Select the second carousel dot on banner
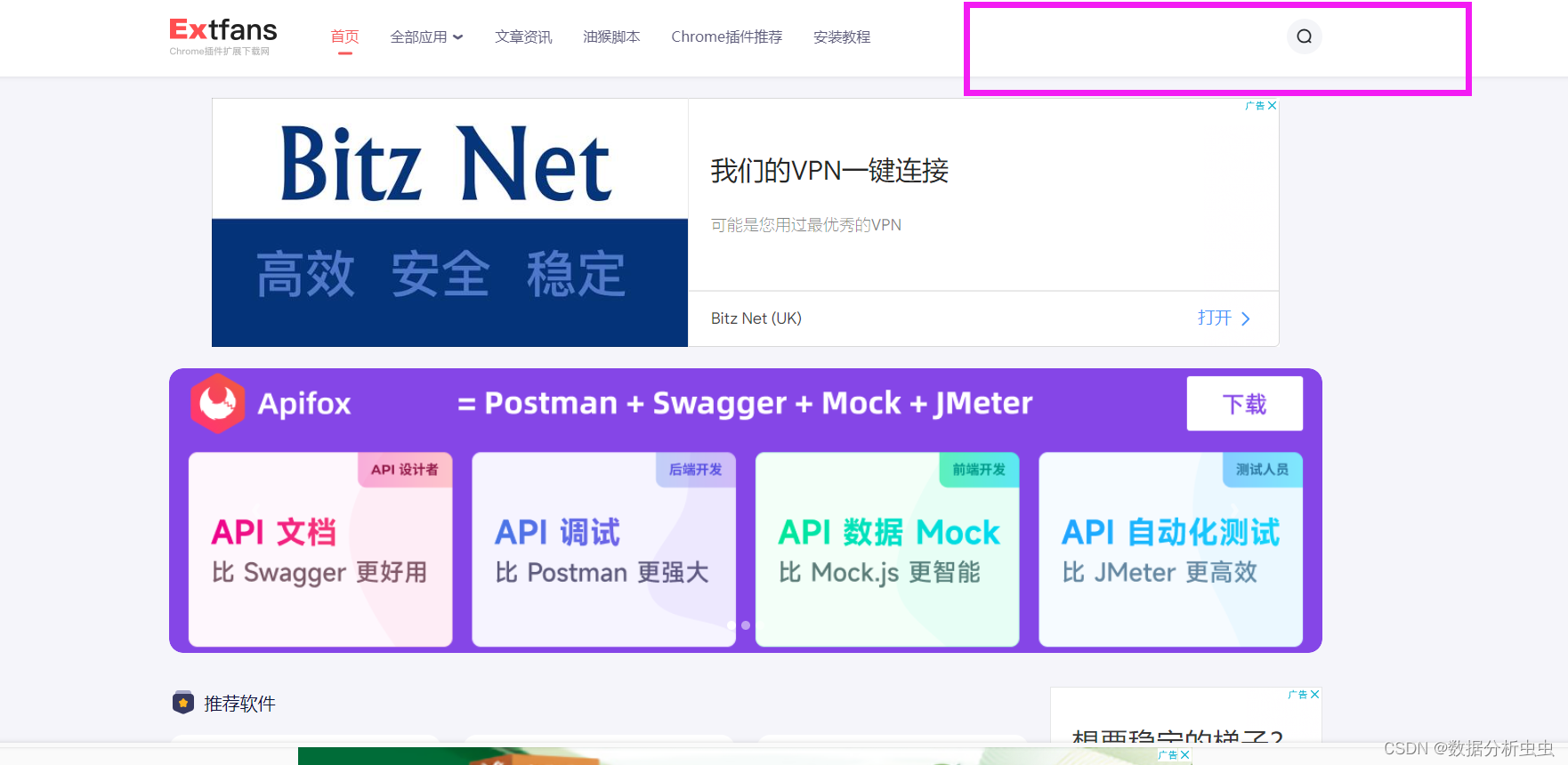This screenshot has width=1568, height=765. [746, 625]
